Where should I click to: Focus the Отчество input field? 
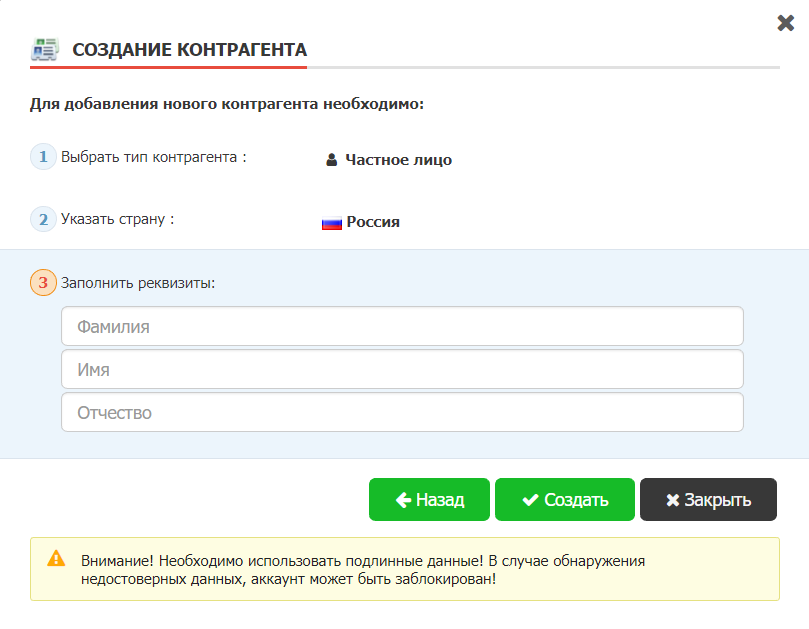402,412
